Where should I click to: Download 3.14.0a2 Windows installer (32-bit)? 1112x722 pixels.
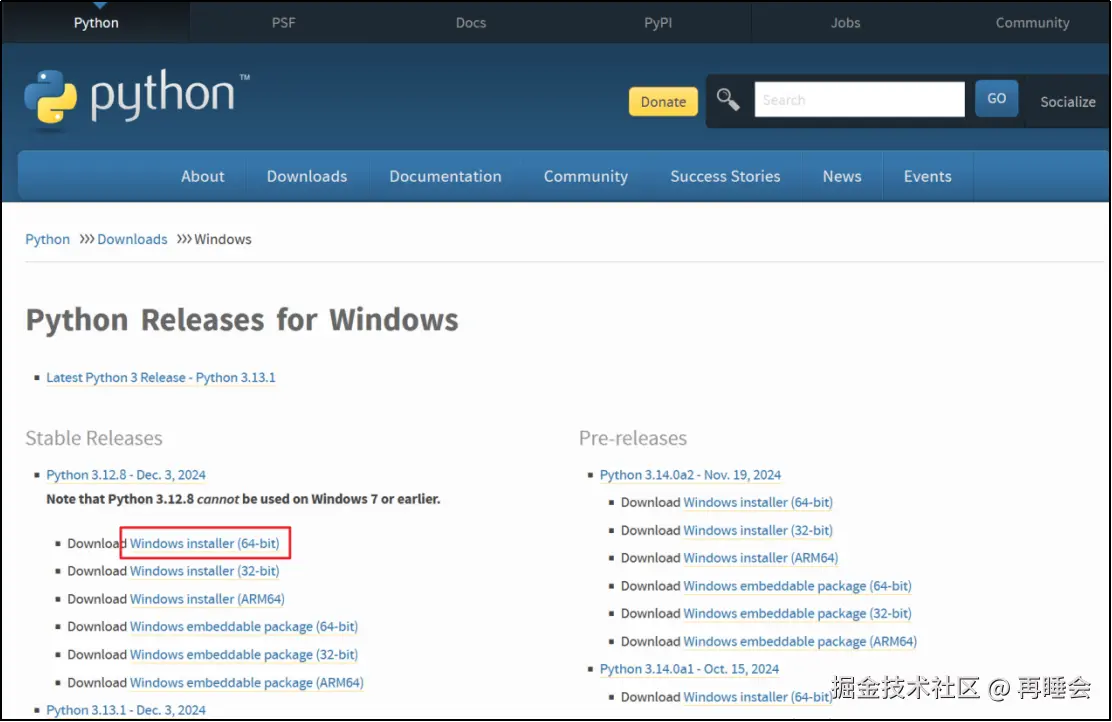coord(758,530)
